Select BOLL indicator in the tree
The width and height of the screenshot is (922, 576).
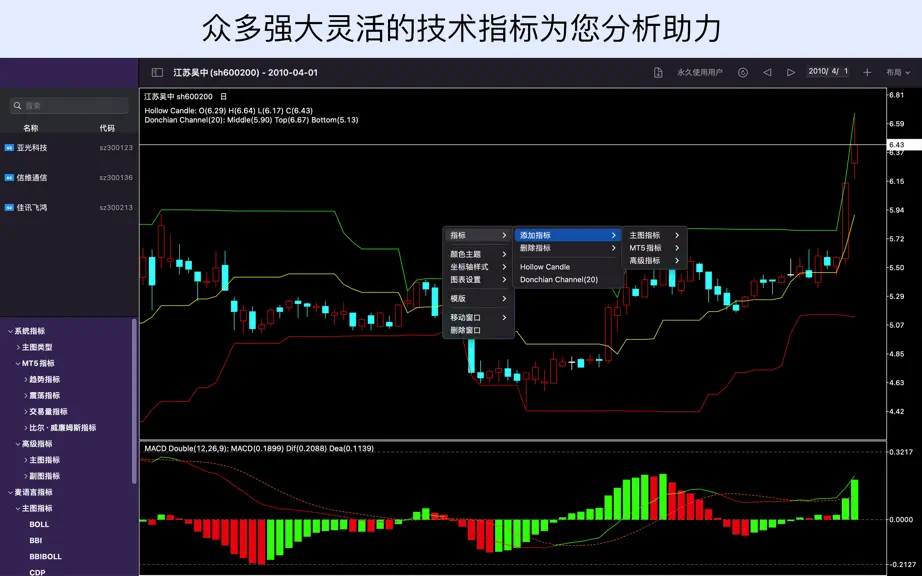[39, 524]
